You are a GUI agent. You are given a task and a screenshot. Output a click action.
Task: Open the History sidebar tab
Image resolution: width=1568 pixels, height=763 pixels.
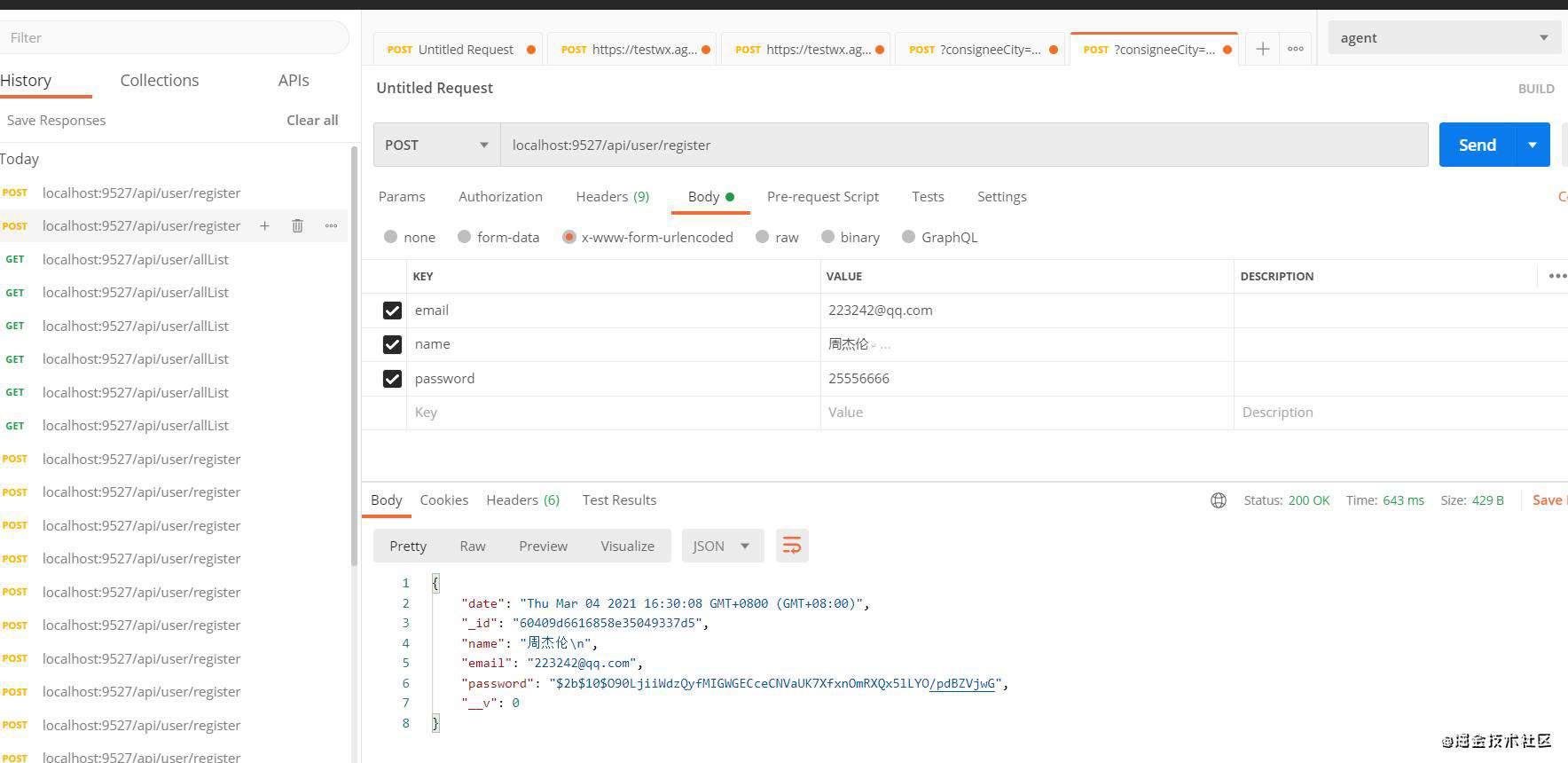[27, 80]
